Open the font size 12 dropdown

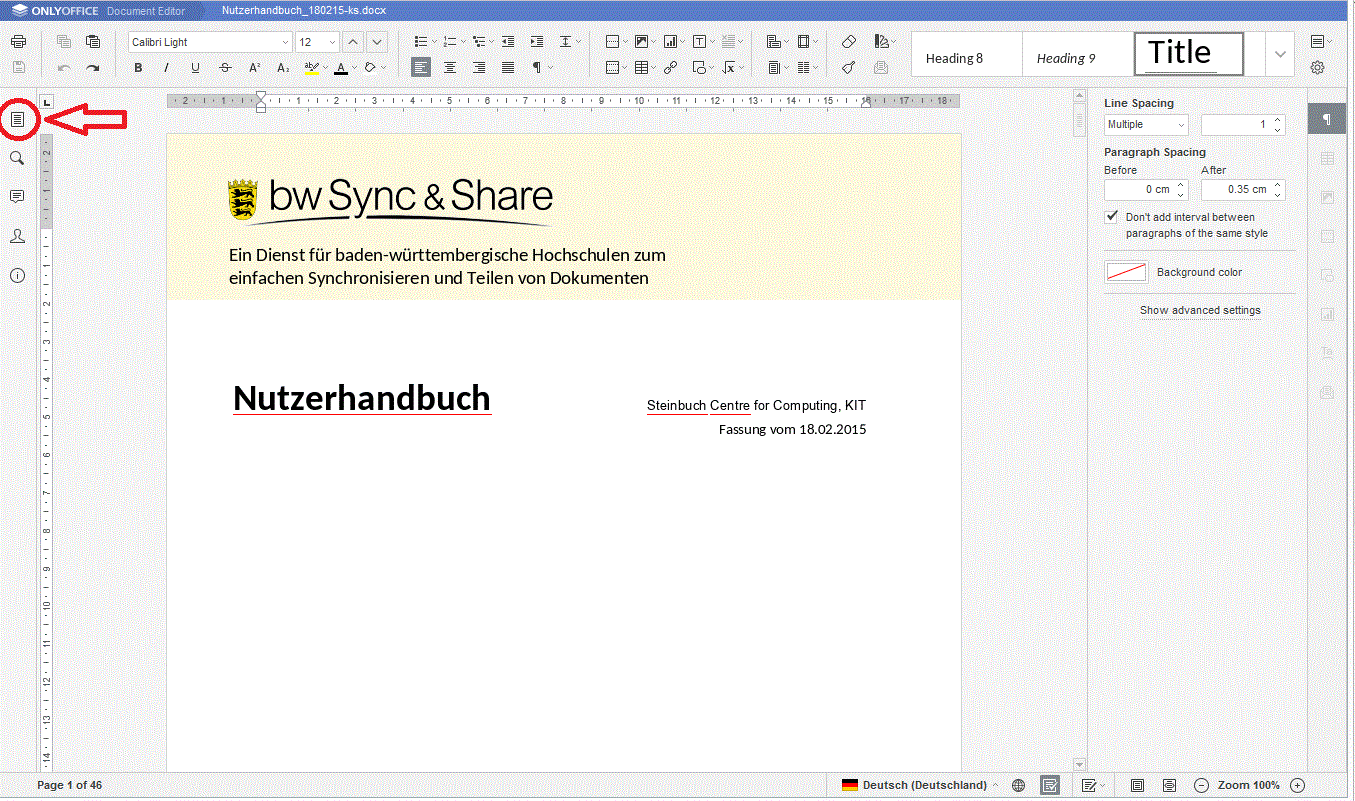click(332, 42)
